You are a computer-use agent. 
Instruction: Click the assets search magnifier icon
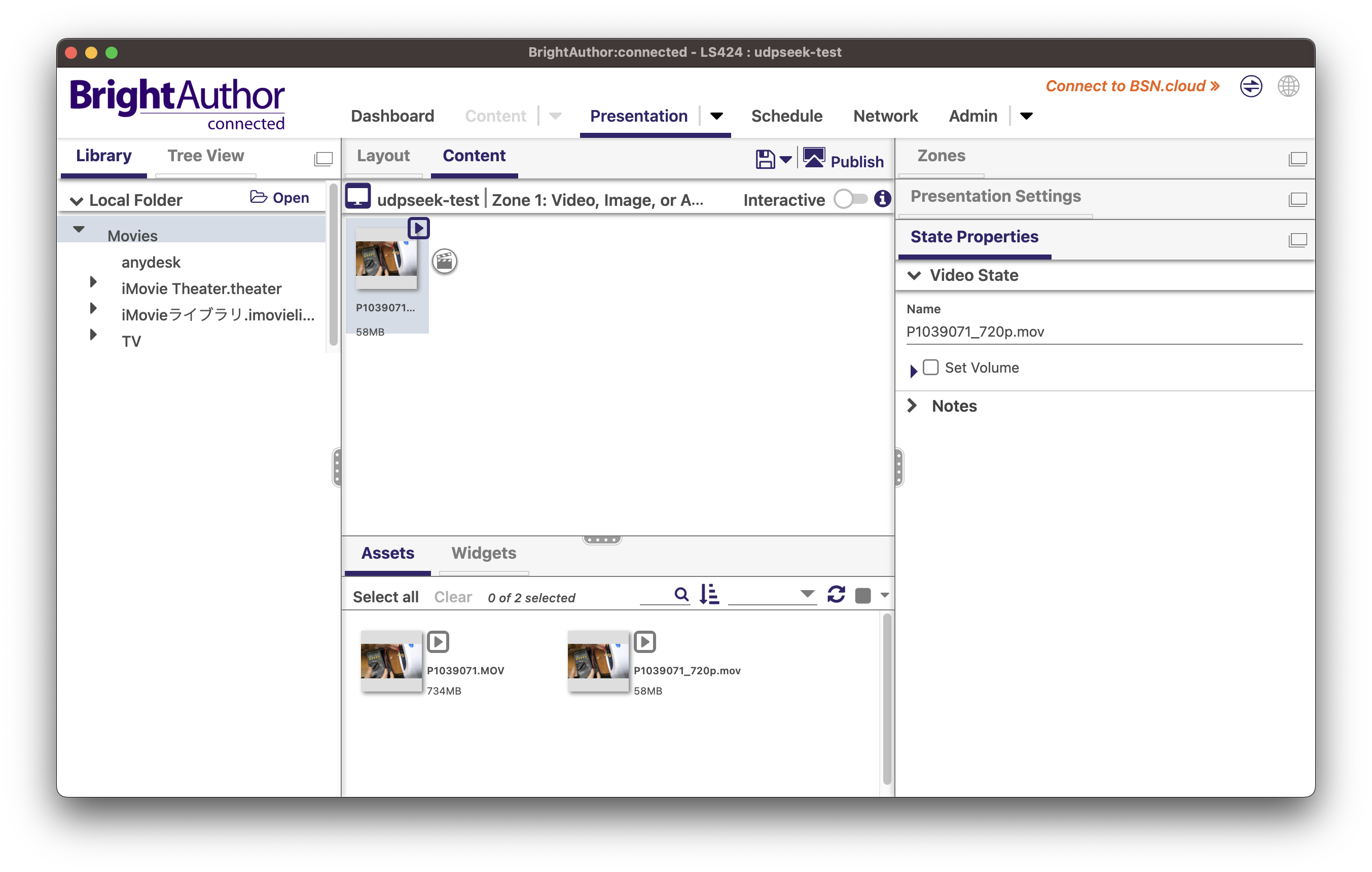click(681, 595)
